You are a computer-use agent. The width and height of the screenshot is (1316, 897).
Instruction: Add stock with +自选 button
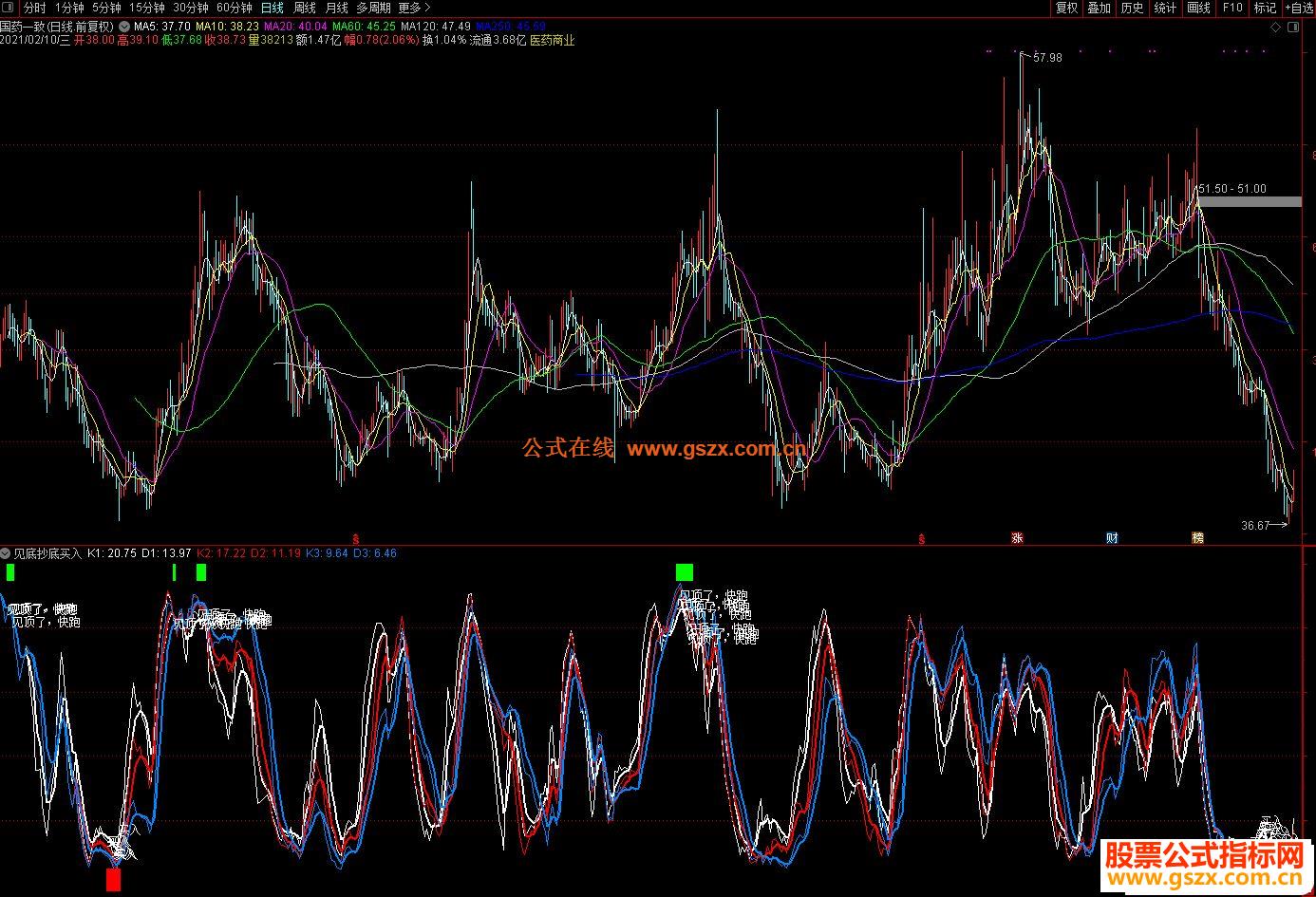point(1298,8)
